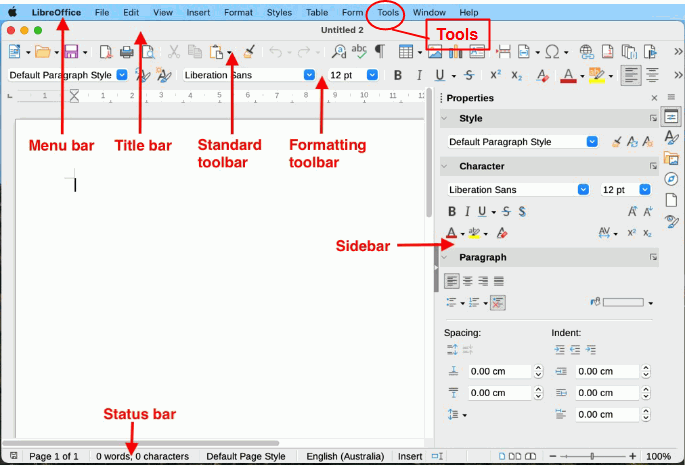The image size is (685, 466).
Task: Click the Insert Page Break icon
Action: point(504,52)
